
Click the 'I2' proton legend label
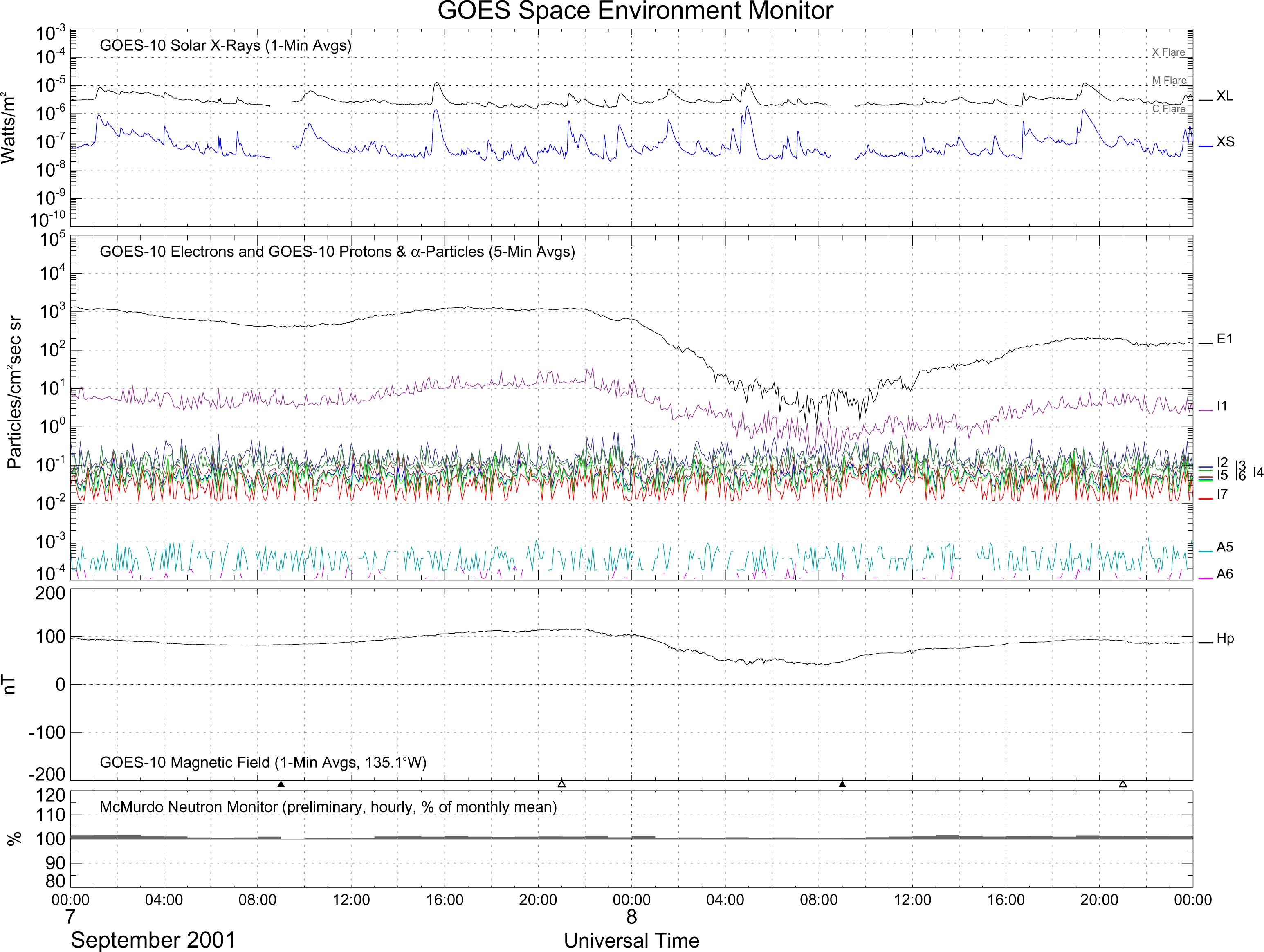click(1222, 462)
